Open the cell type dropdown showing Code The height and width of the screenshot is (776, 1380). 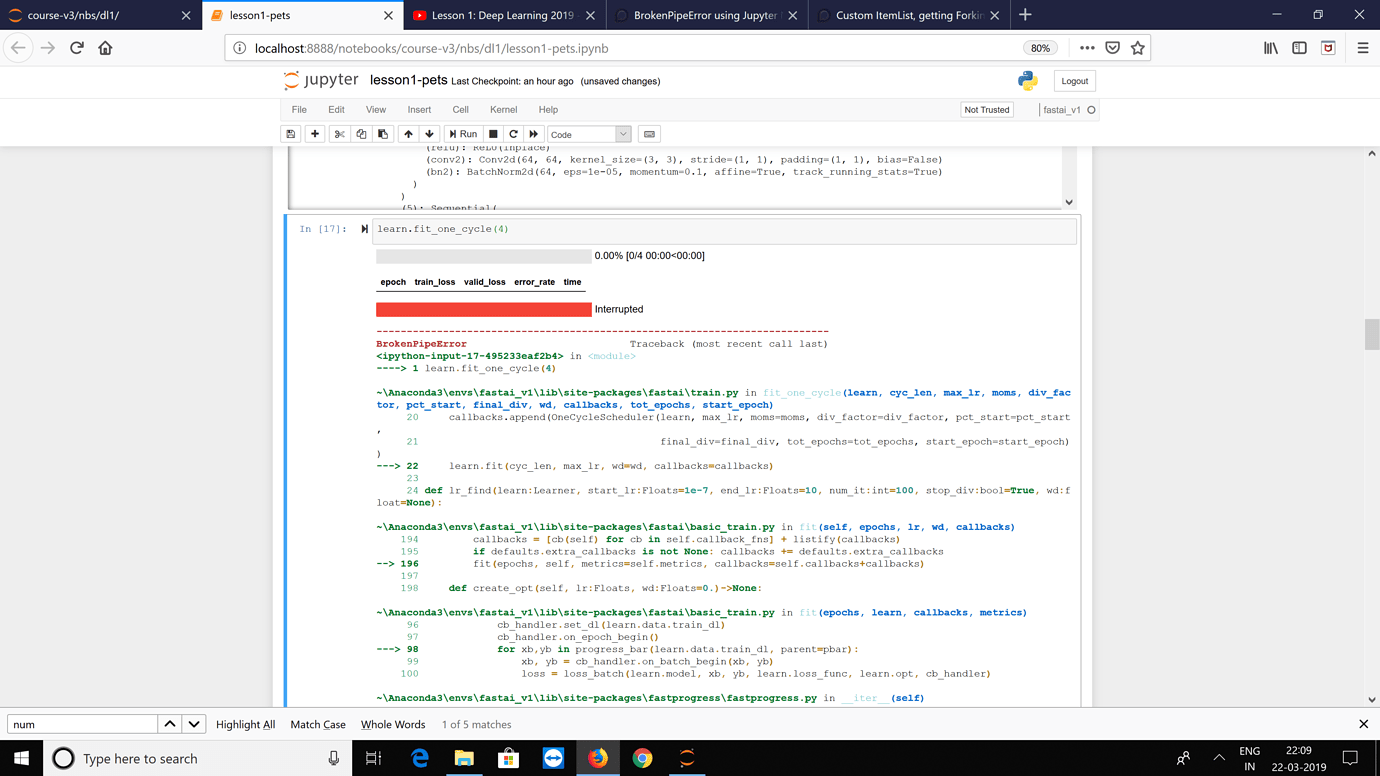[x=588, y=133]
